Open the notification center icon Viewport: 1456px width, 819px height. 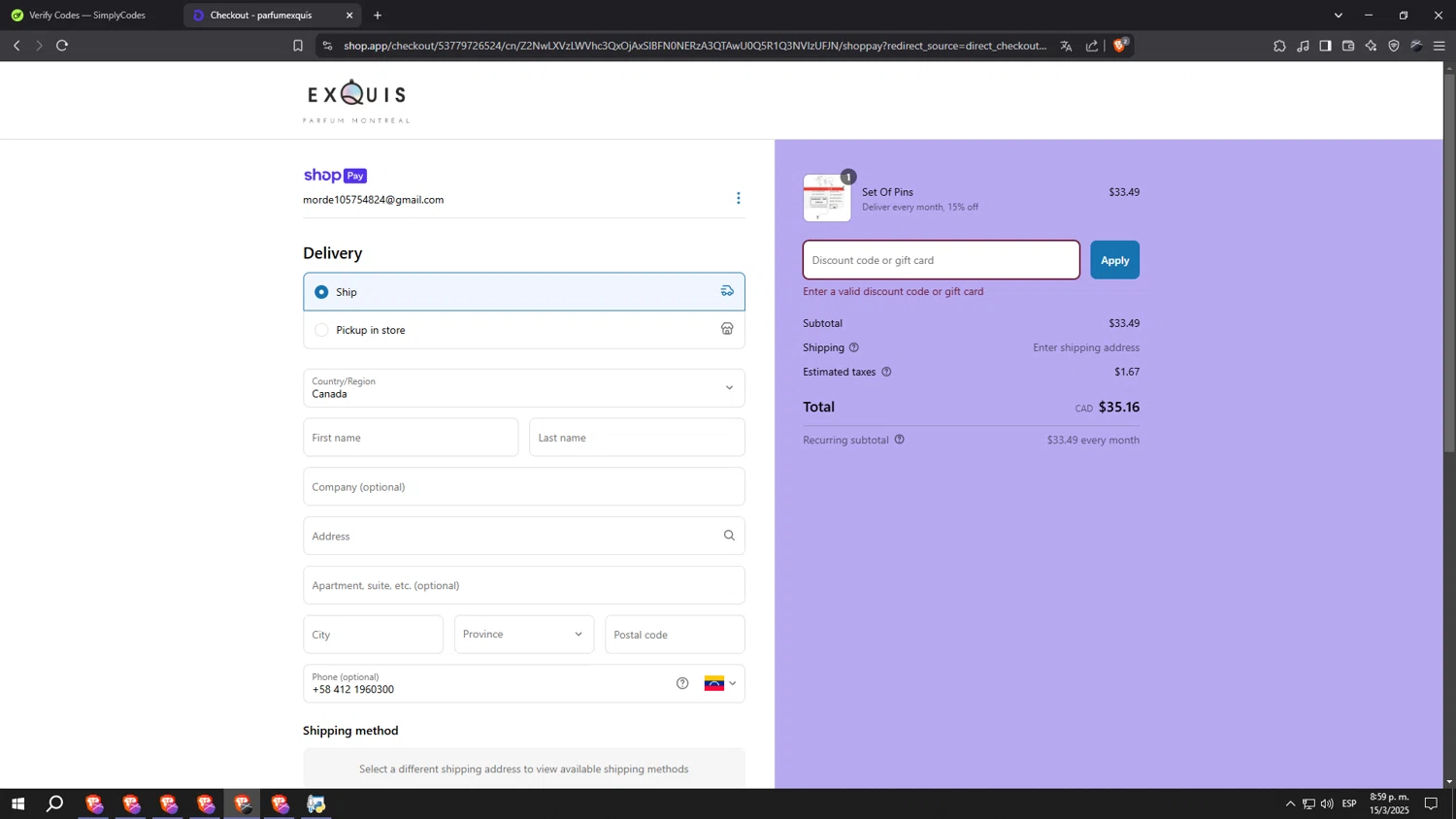pos(1431,803)
